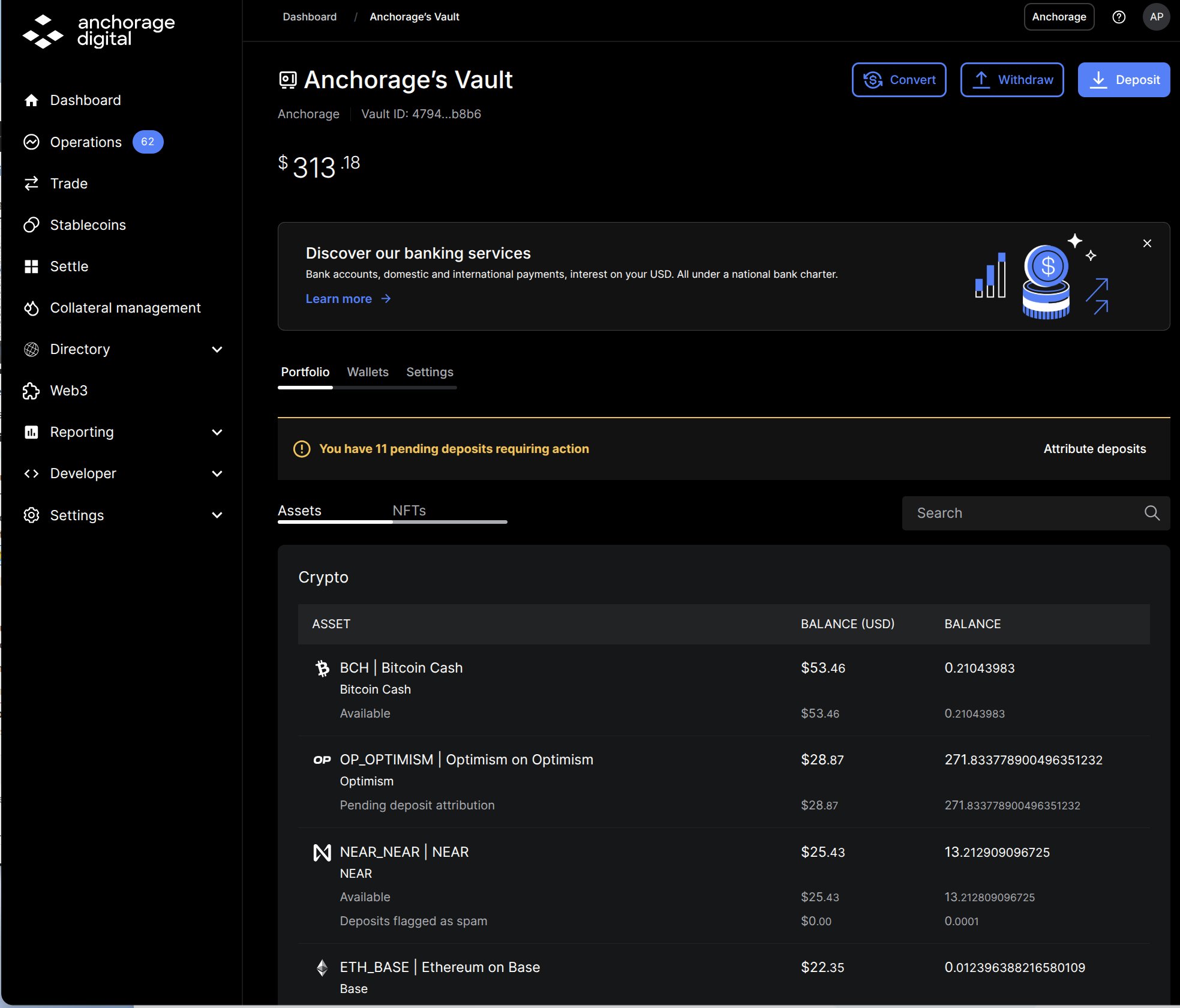
Task: Follow the Learn more link
Action: [348, 299]
